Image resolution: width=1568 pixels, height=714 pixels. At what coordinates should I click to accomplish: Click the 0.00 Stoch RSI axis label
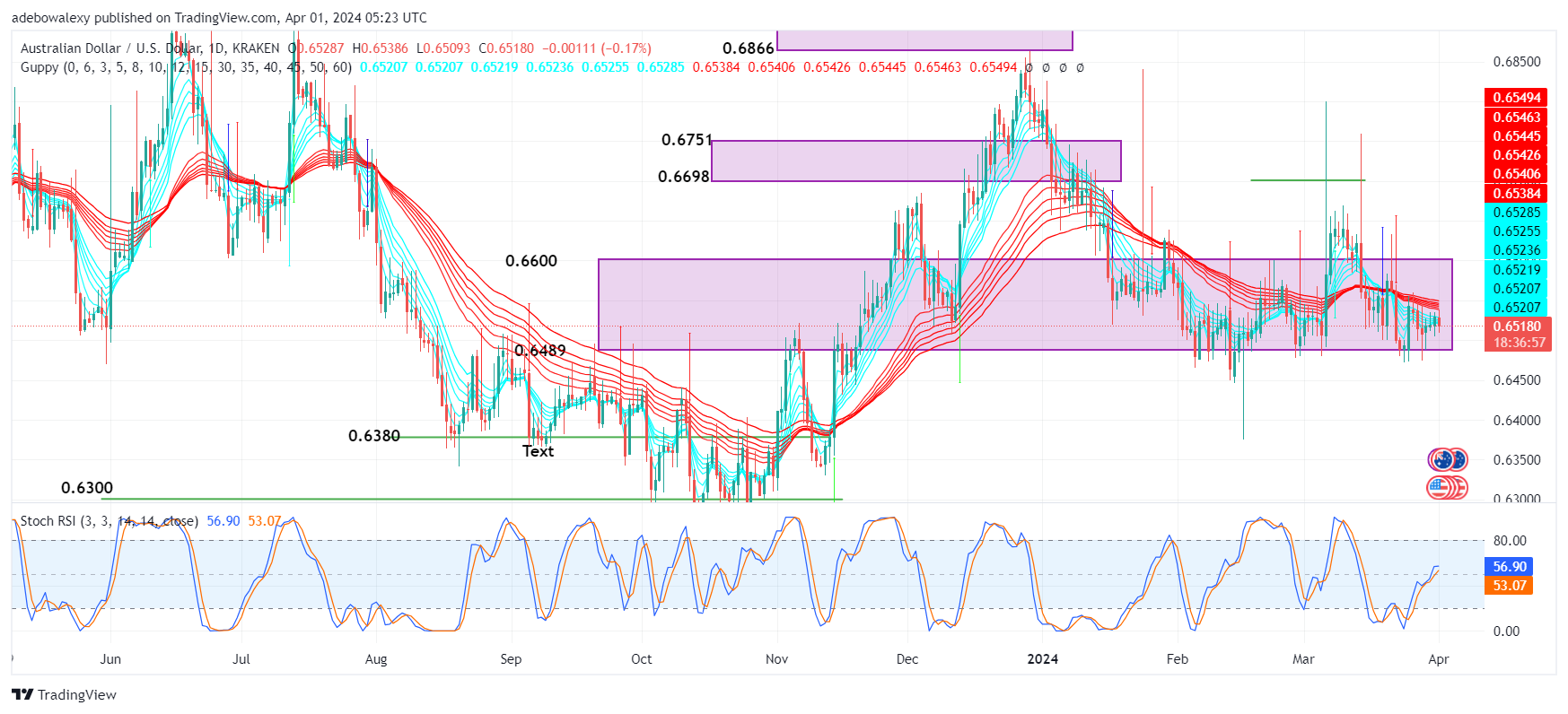coord(1506,631)
